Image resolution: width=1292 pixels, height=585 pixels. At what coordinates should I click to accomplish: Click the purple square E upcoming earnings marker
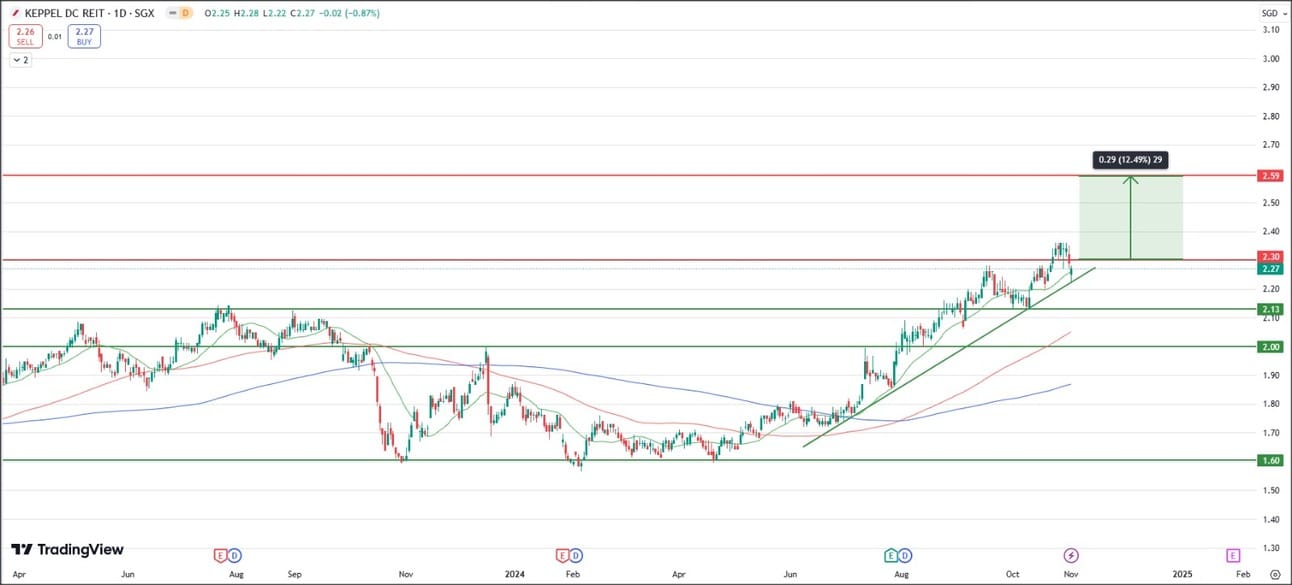click(x=1233, y=555)
